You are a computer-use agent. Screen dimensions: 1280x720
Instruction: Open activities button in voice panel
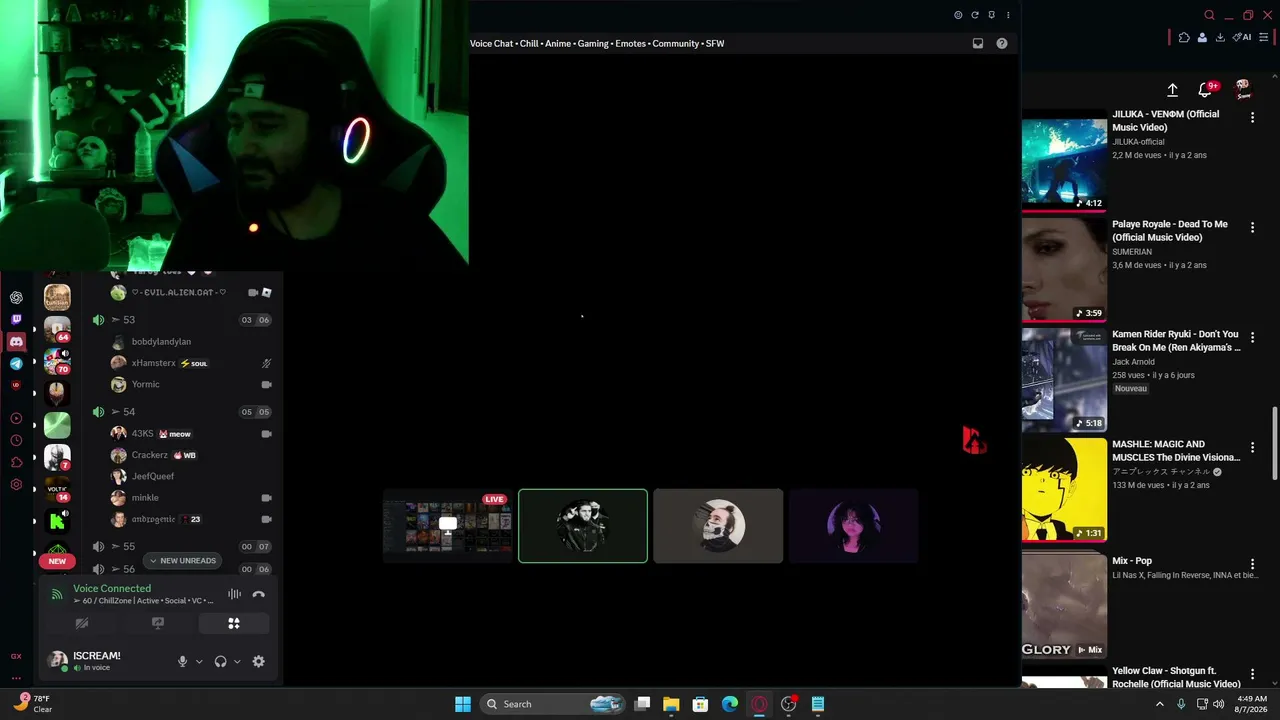tap(234, 623)
